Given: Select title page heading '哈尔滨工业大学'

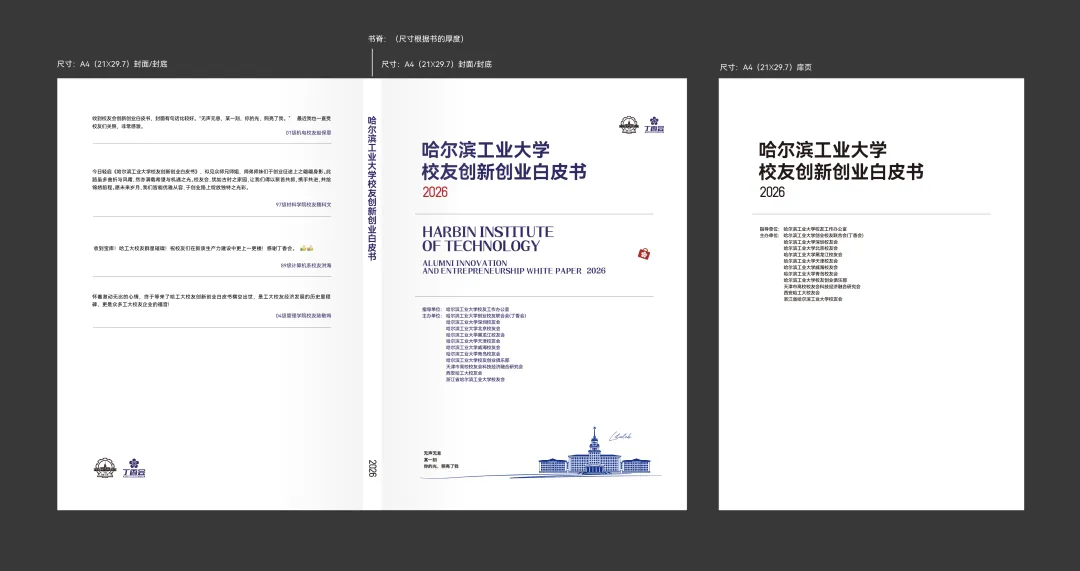Looking at the screenshot, I should tap(822, 149).
